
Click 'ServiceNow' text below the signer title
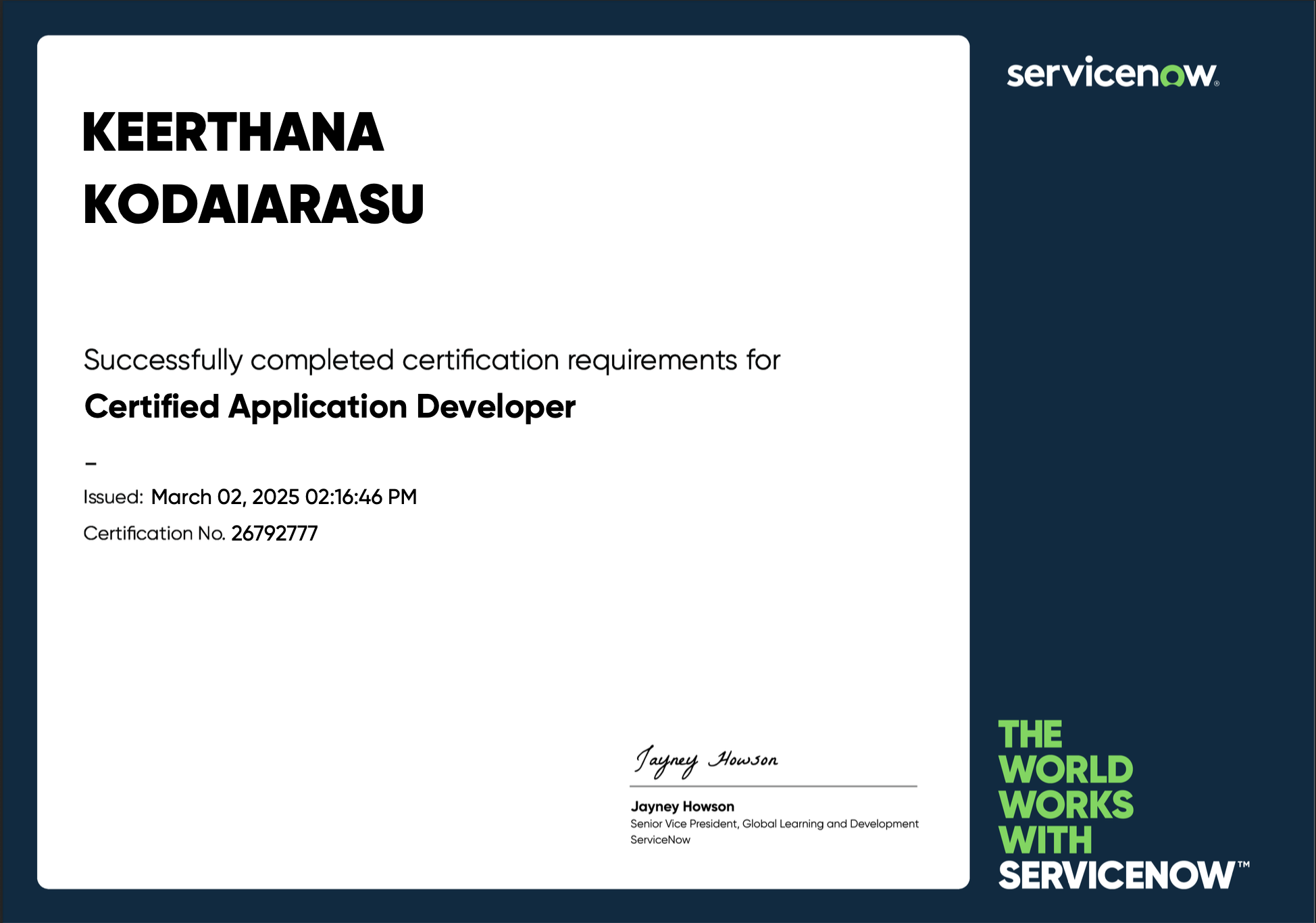(660, 840)
